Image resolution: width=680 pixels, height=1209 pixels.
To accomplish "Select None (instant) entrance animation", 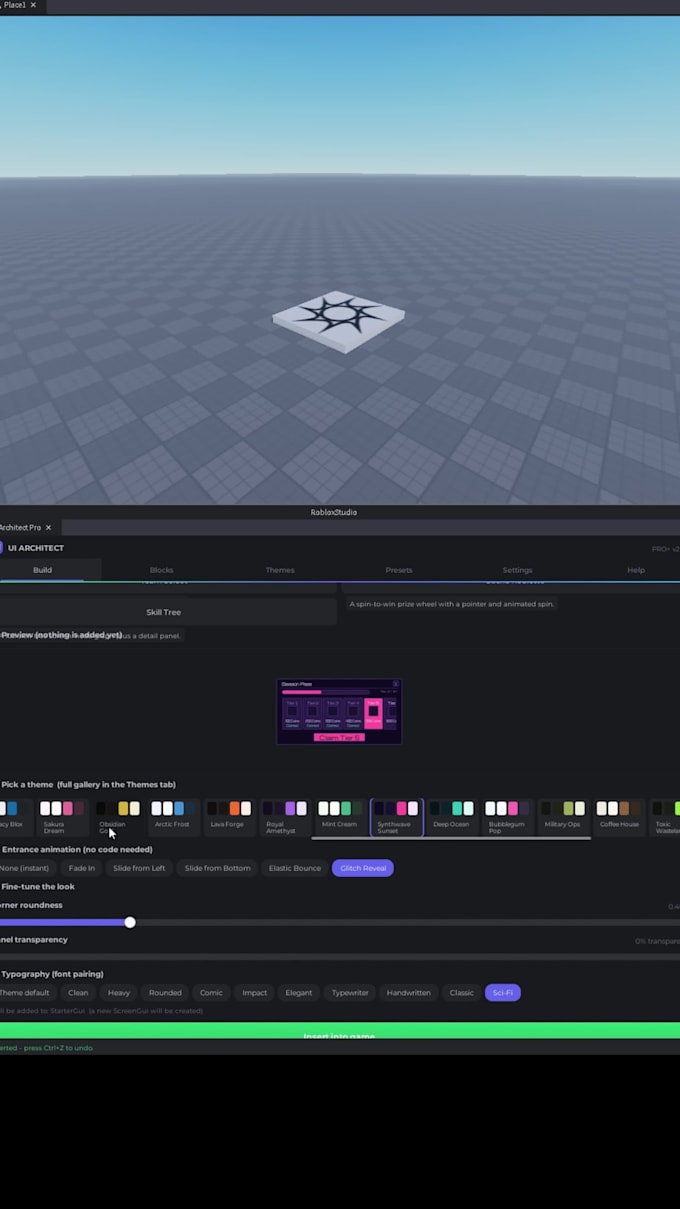I will [26, 868].
